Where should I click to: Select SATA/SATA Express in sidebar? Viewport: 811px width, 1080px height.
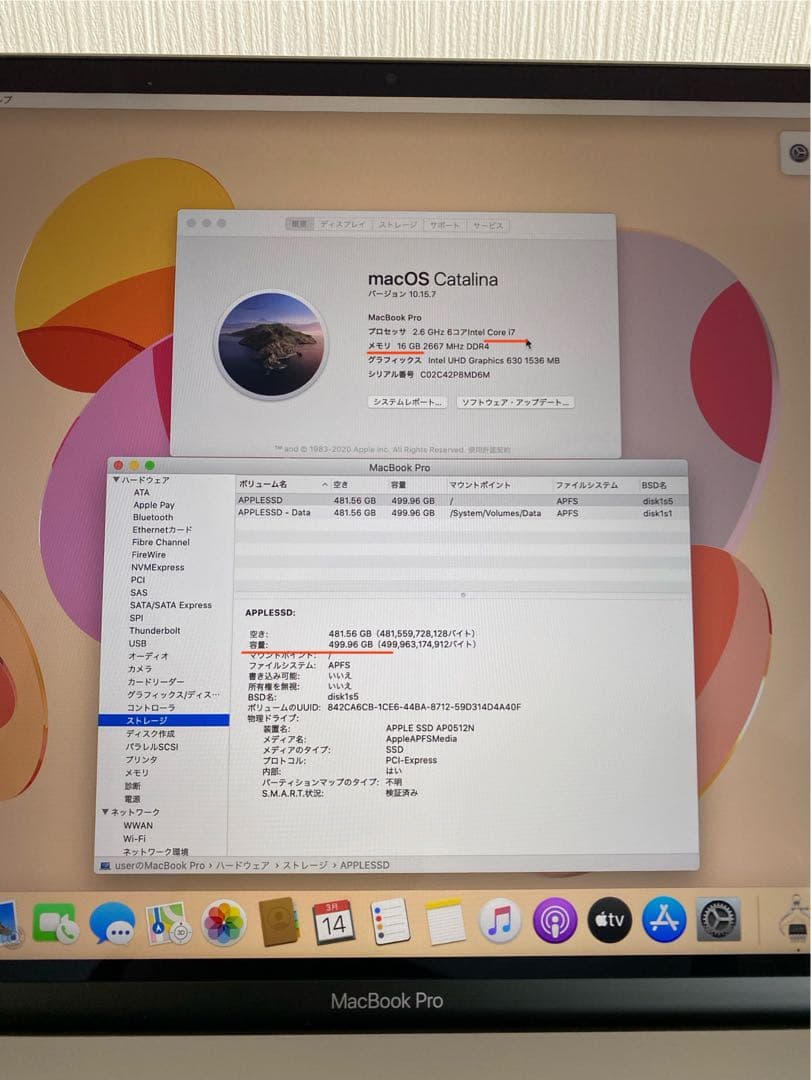[171, 605]
